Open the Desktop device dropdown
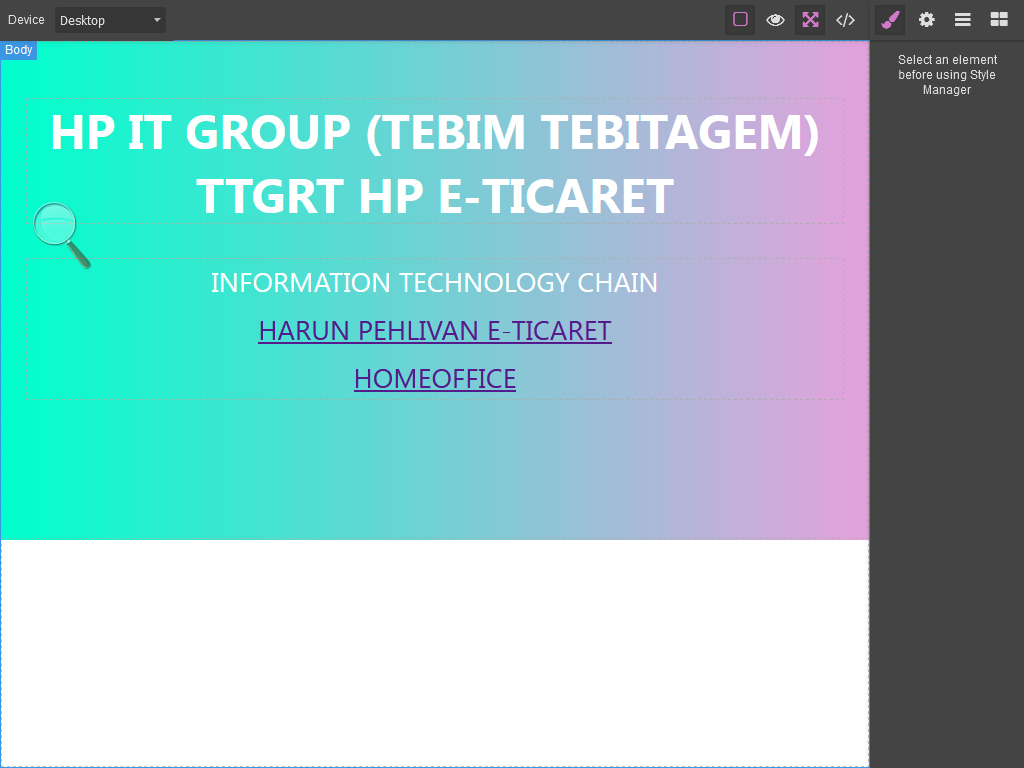 pos(110,20)
